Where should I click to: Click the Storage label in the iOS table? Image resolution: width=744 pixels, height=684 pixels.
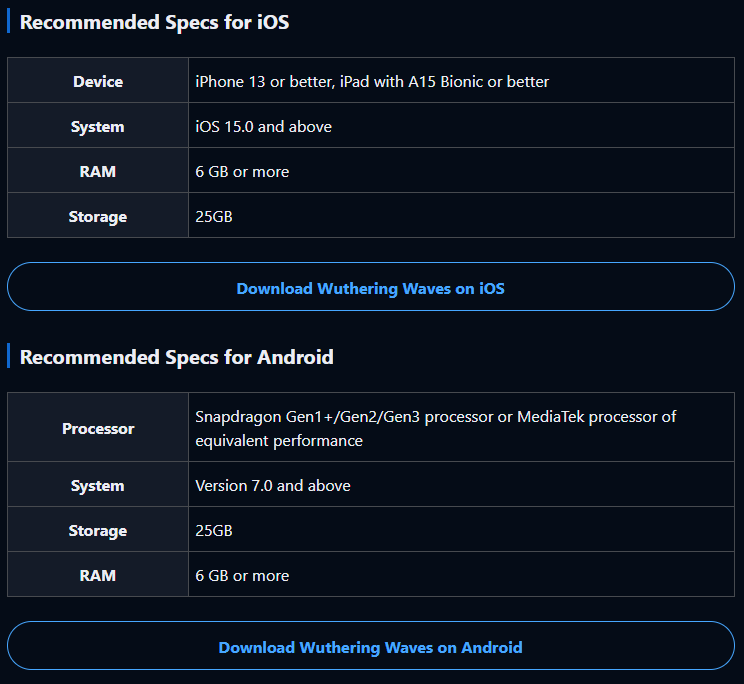(x=98, y=215)
